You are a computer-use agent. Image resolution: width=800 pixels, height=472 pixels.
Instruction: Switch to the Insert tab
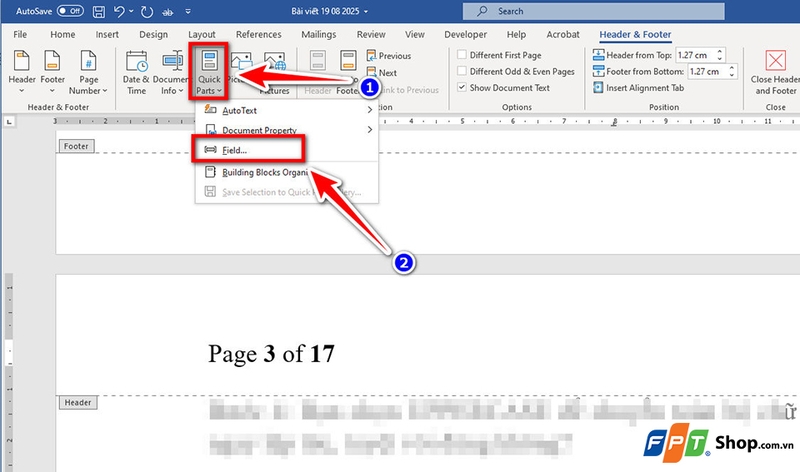(107, 34)
